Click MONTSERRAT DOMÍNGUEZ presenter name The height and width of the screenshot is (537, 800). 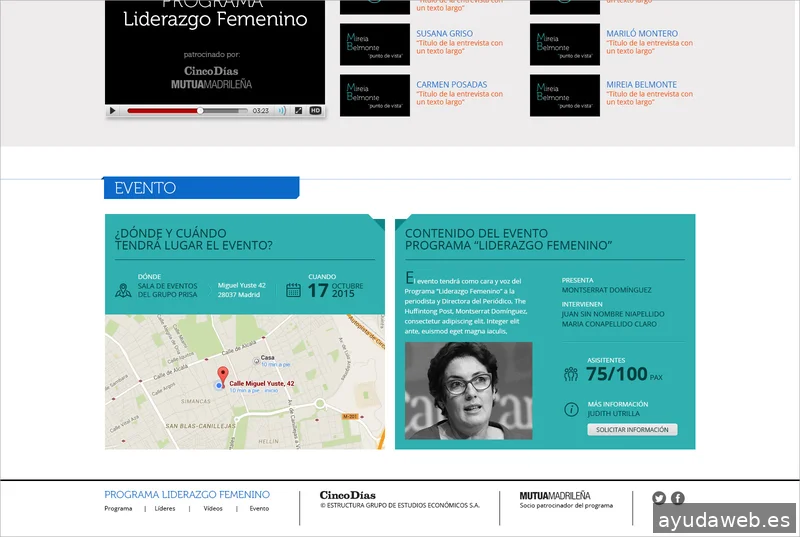607,290
